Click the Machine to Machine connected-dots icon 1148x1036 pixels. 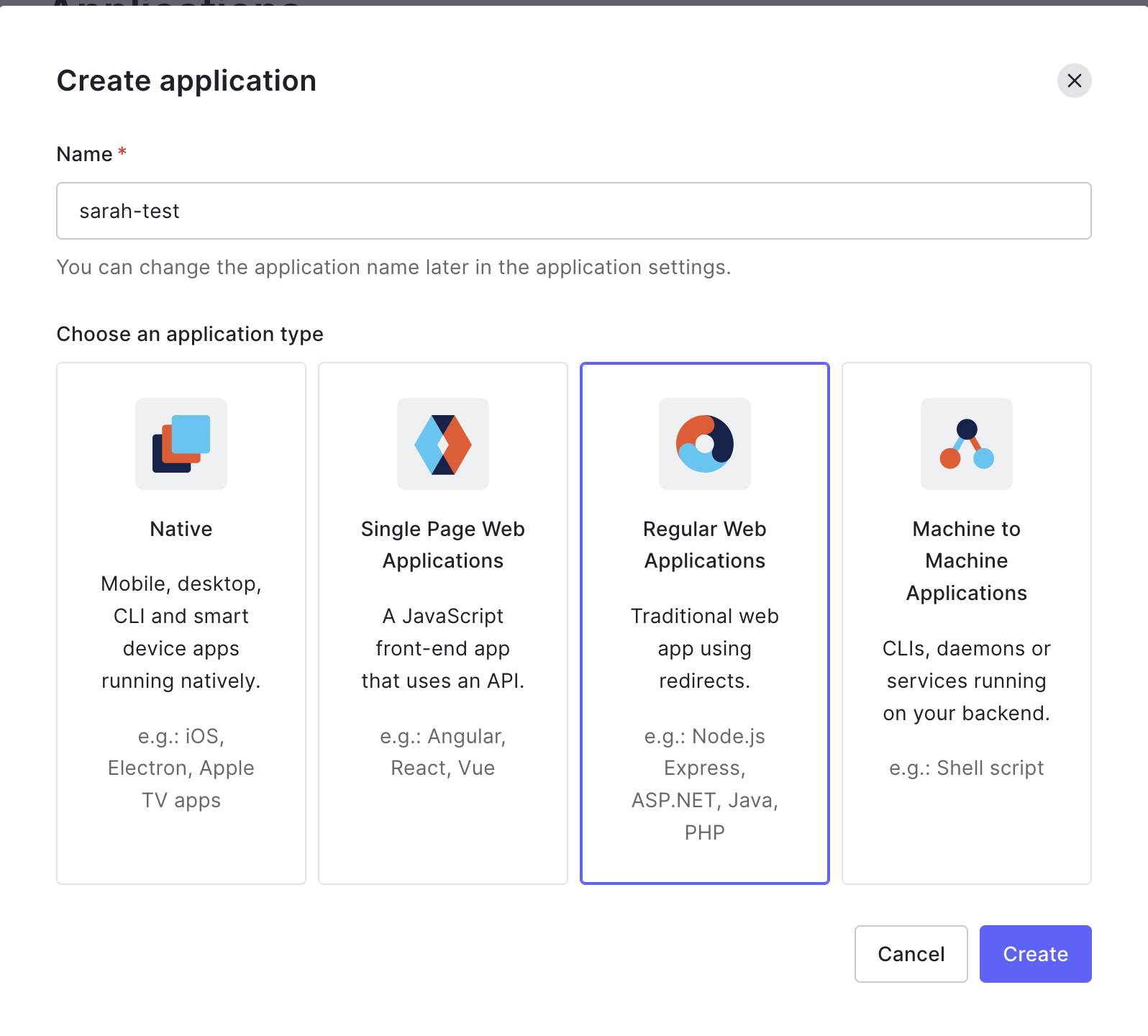pyautogui.click(x=967, y=444)
